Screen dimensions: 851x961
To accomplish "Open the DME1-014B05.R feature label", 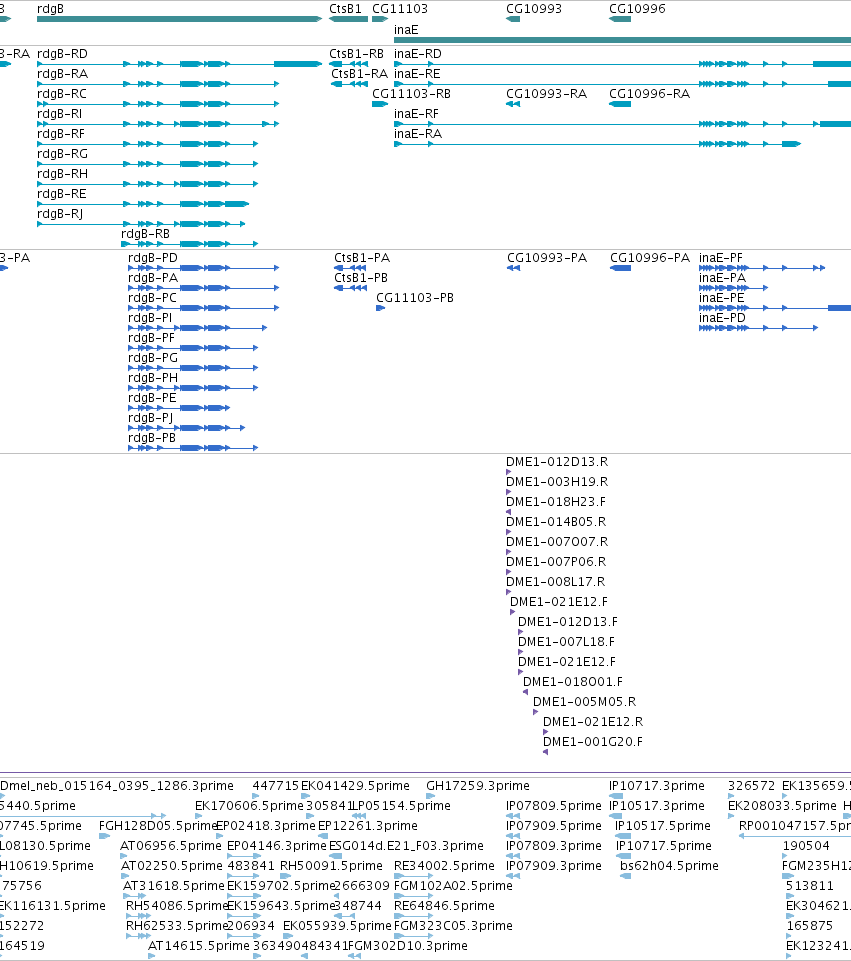I will click(x=556, y=522).
